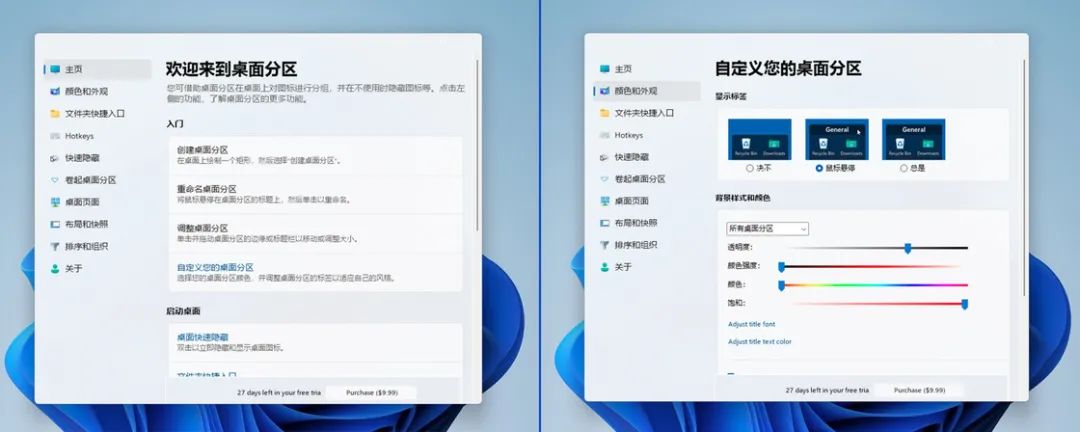Click Purchase ($9.99) in the left window
The height and width of the screenshot is (432, 1080).
pyautogui.click(x=371, y=393)
